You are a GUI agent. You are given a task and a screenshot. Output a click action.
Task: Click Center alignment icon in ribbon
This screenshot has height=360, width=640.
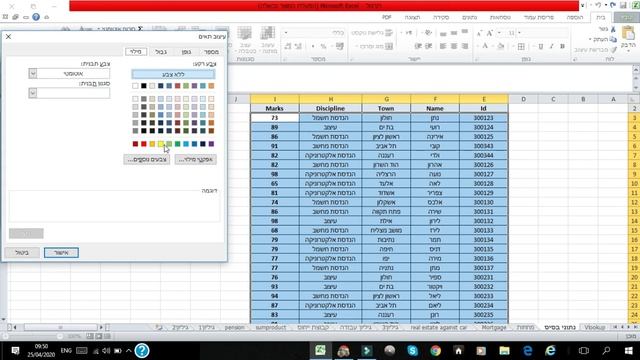pyautogui.click(x=454, y=47)
